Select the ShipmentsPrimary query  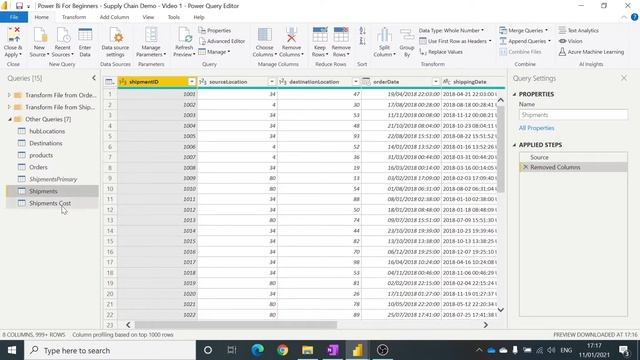pyautogui.click(x=52, y=179)
